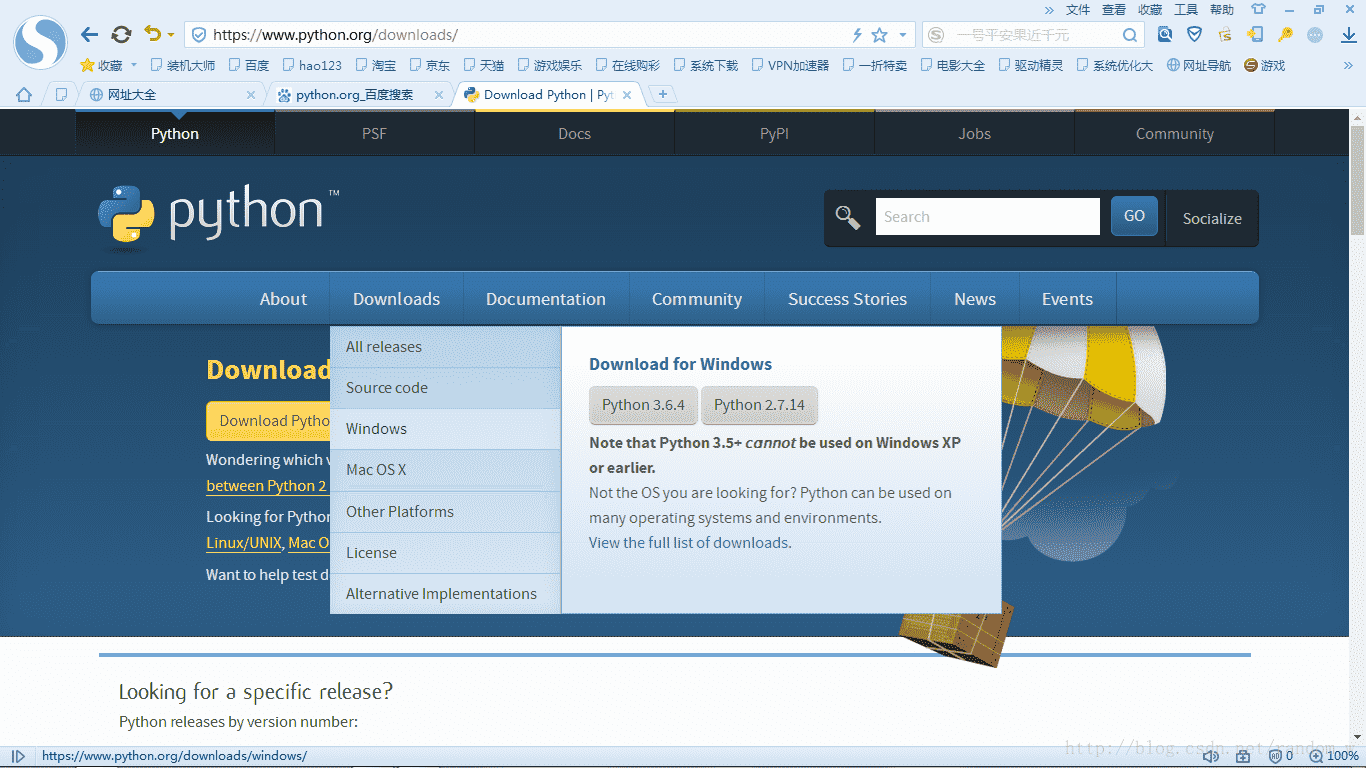
Task: Expand the hidden menu chevron beside 文件
Action: pos(1049,9)
